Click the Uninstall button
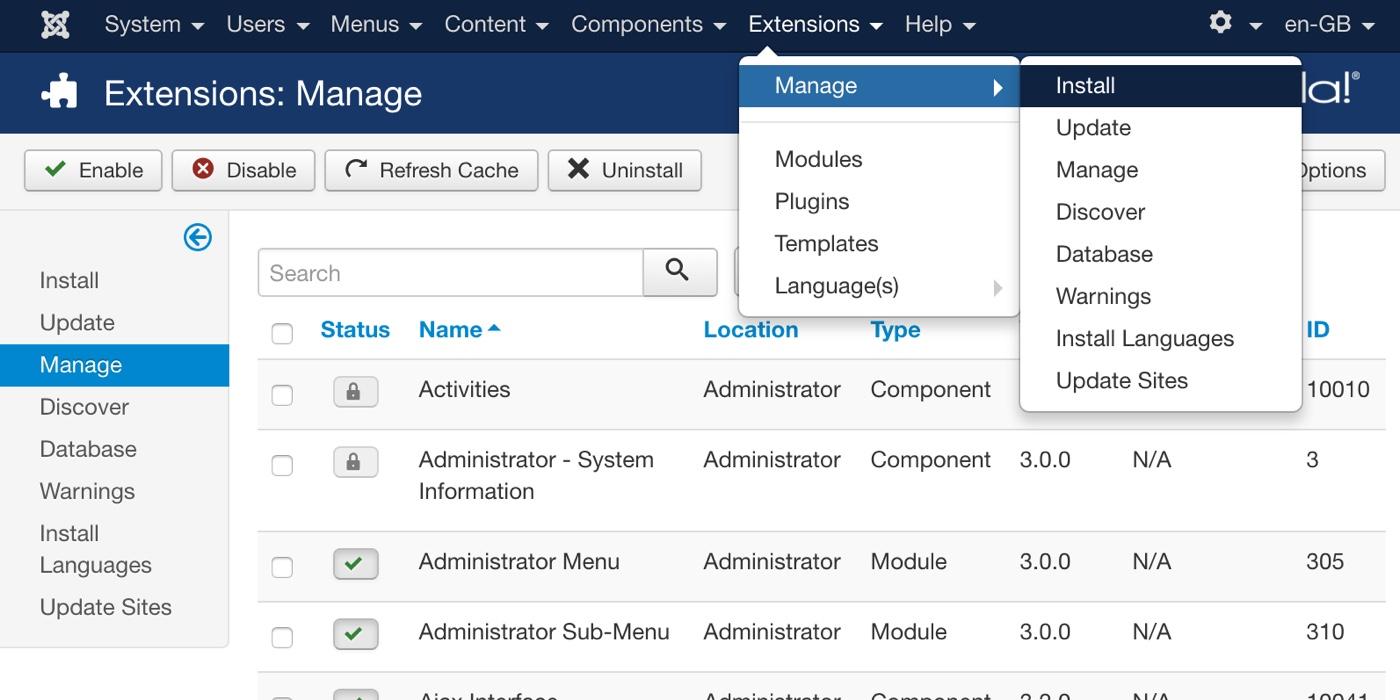The height and width of the screenshot is (700, 1400). (x=625, y=170)
